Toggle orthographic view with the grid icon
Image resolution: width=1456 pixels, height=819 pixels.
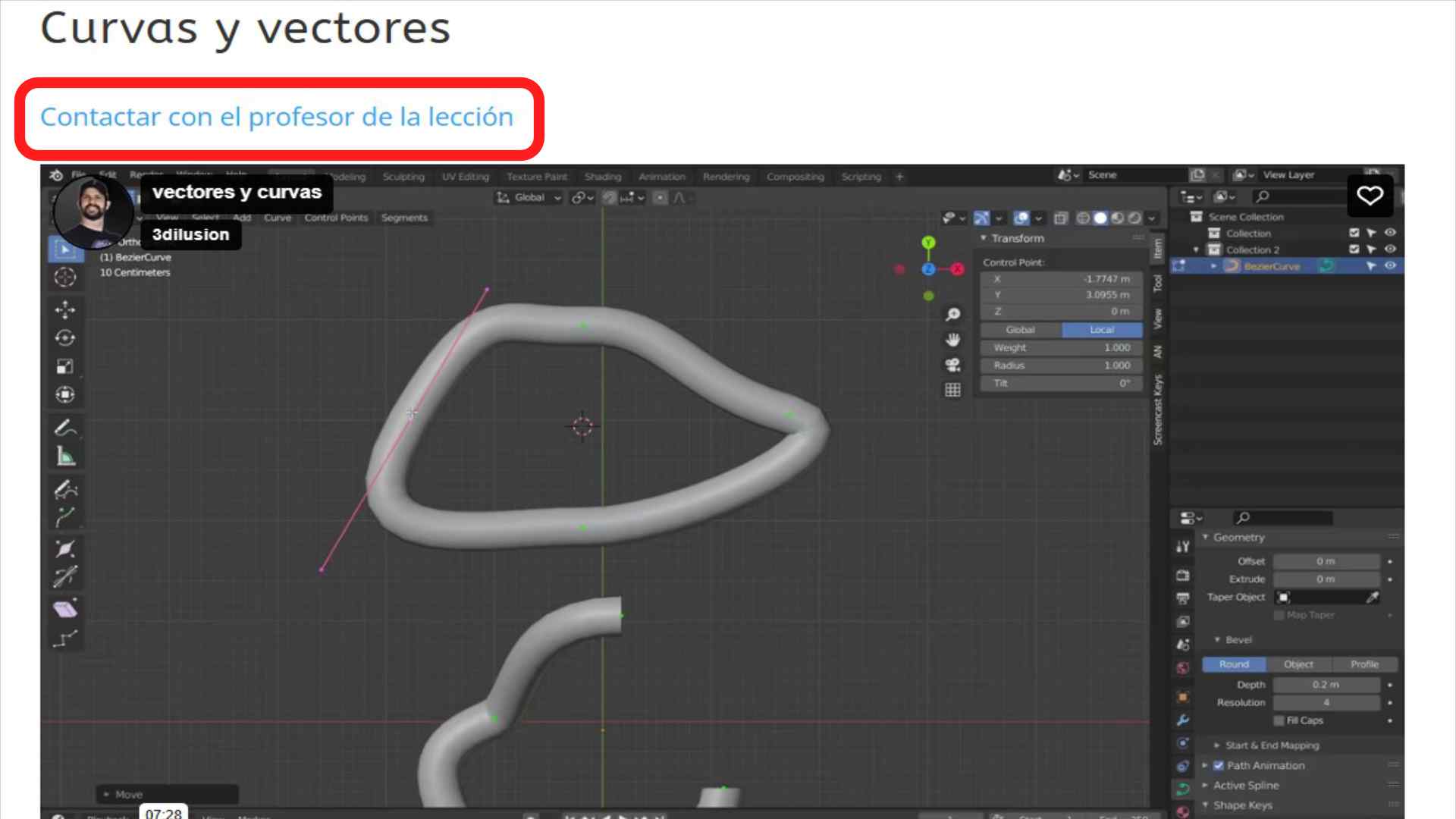click(x=952, y=390)
